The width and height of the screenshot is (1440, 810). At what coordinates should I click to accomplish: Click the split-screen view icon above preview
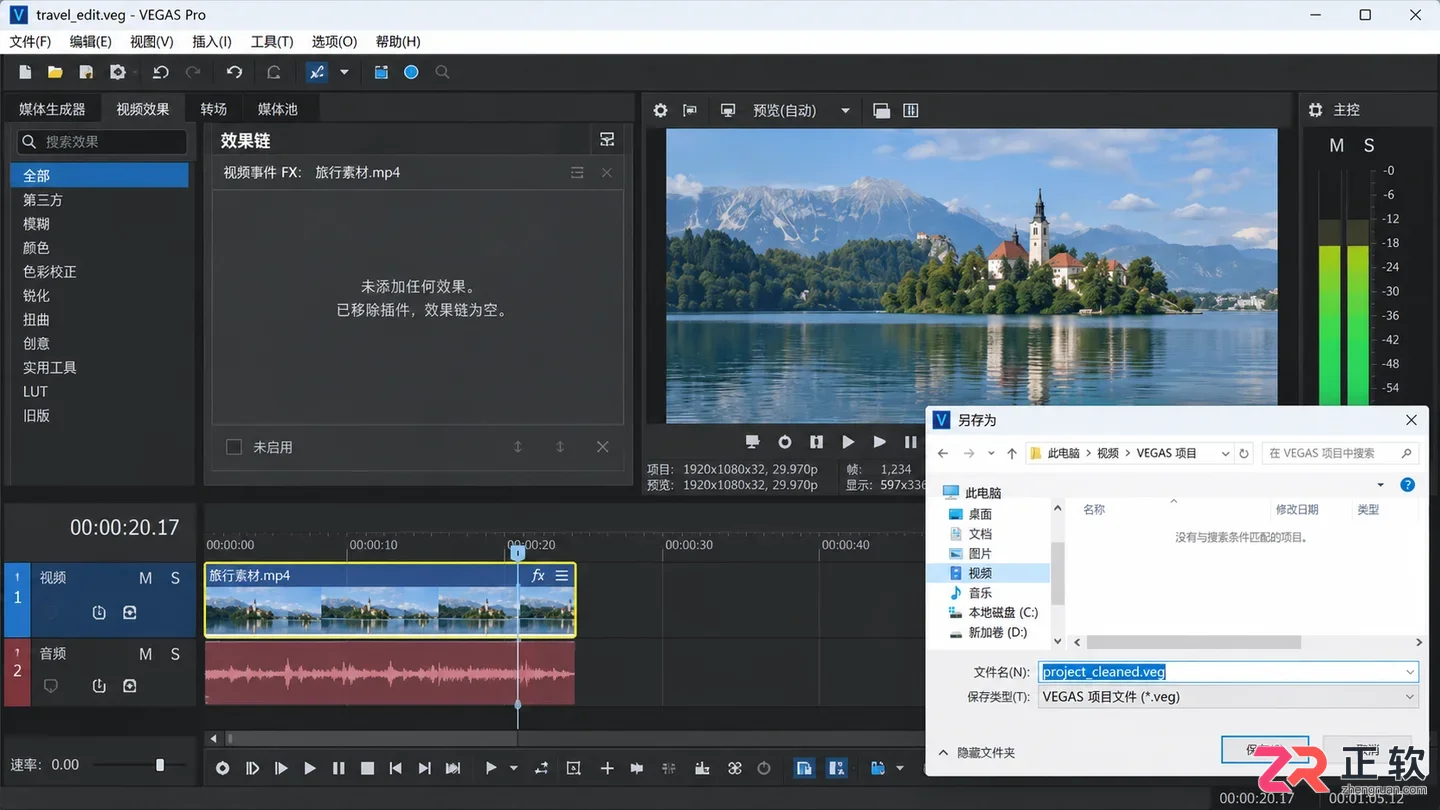pyautogui.click(x=881, y=110)
